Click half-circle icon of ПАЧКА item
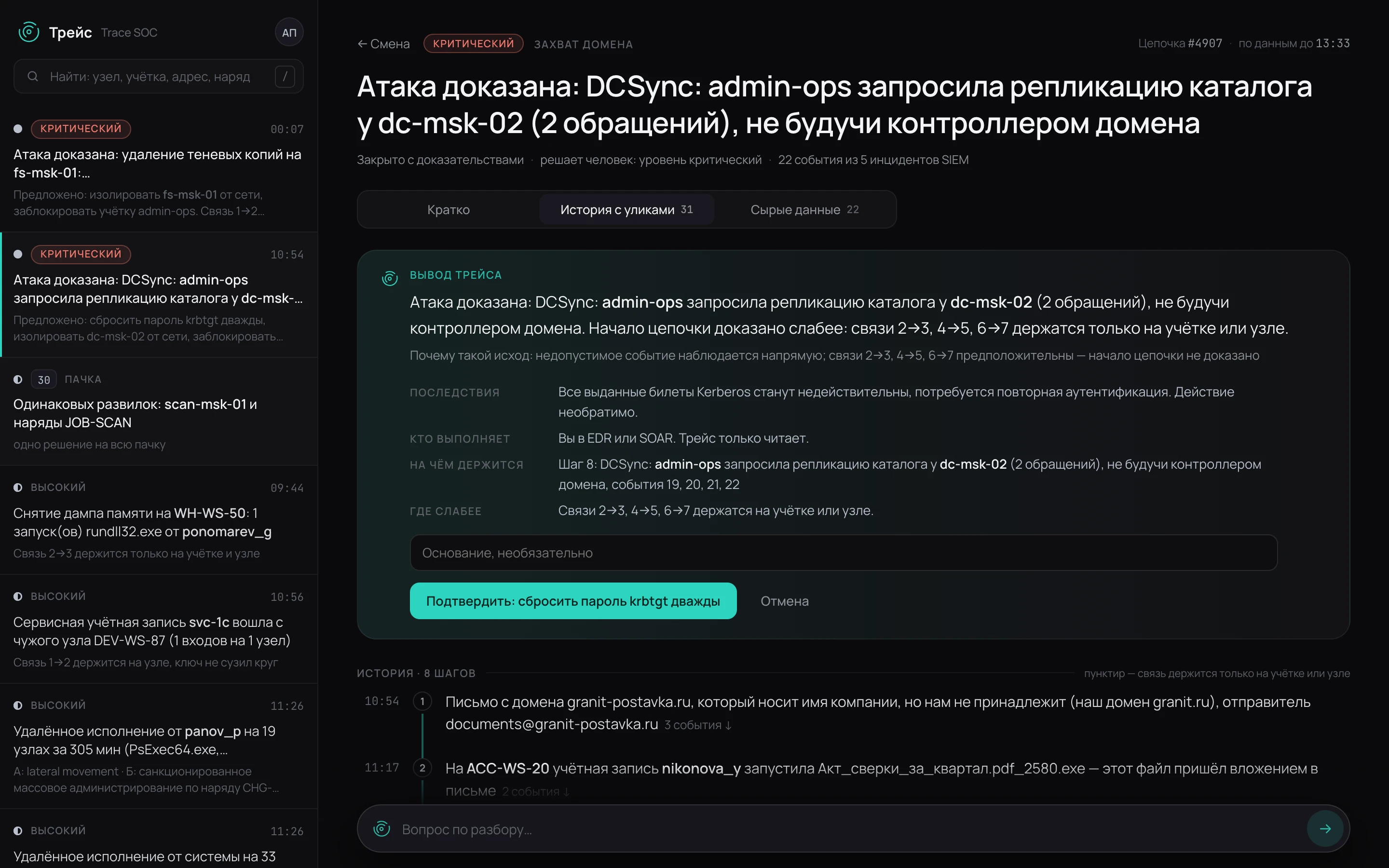 pos(18,380)
